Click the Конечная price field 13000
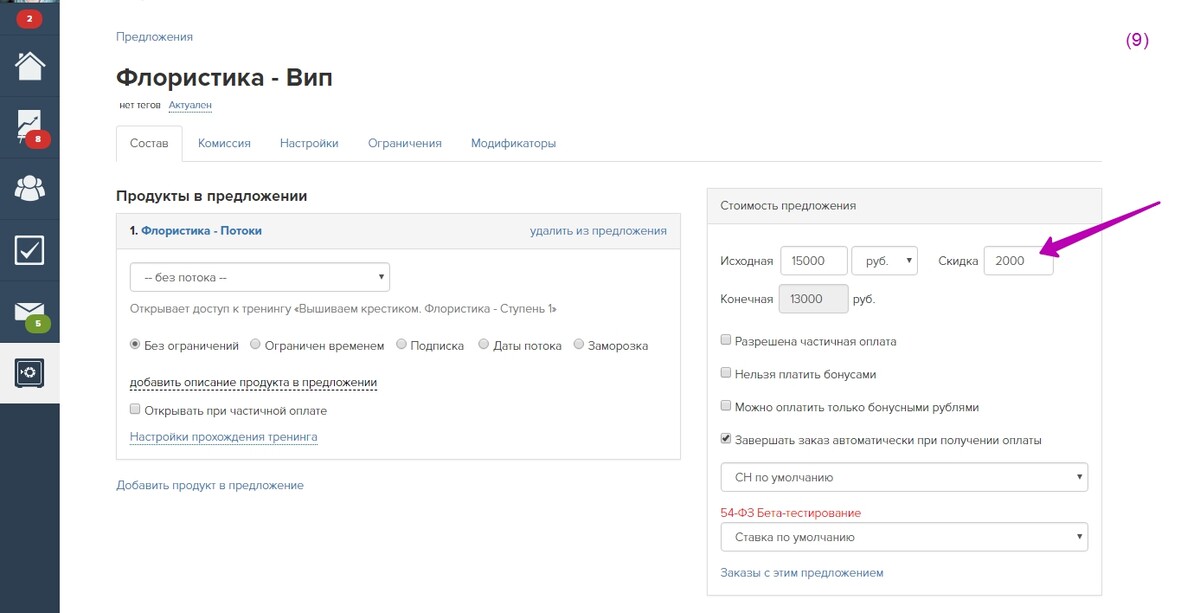 tap(814, 299)
